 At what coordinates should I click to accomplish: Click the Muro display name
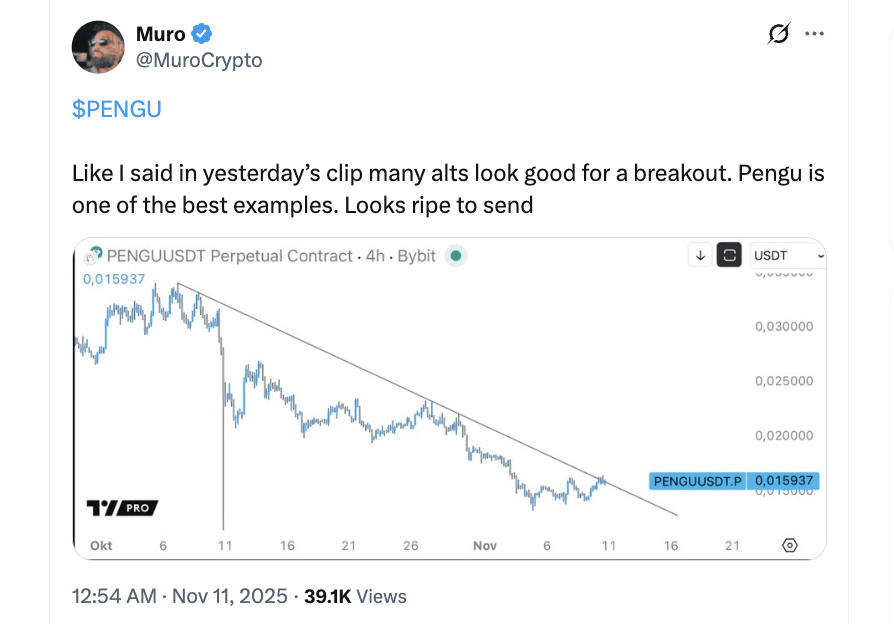159,34
